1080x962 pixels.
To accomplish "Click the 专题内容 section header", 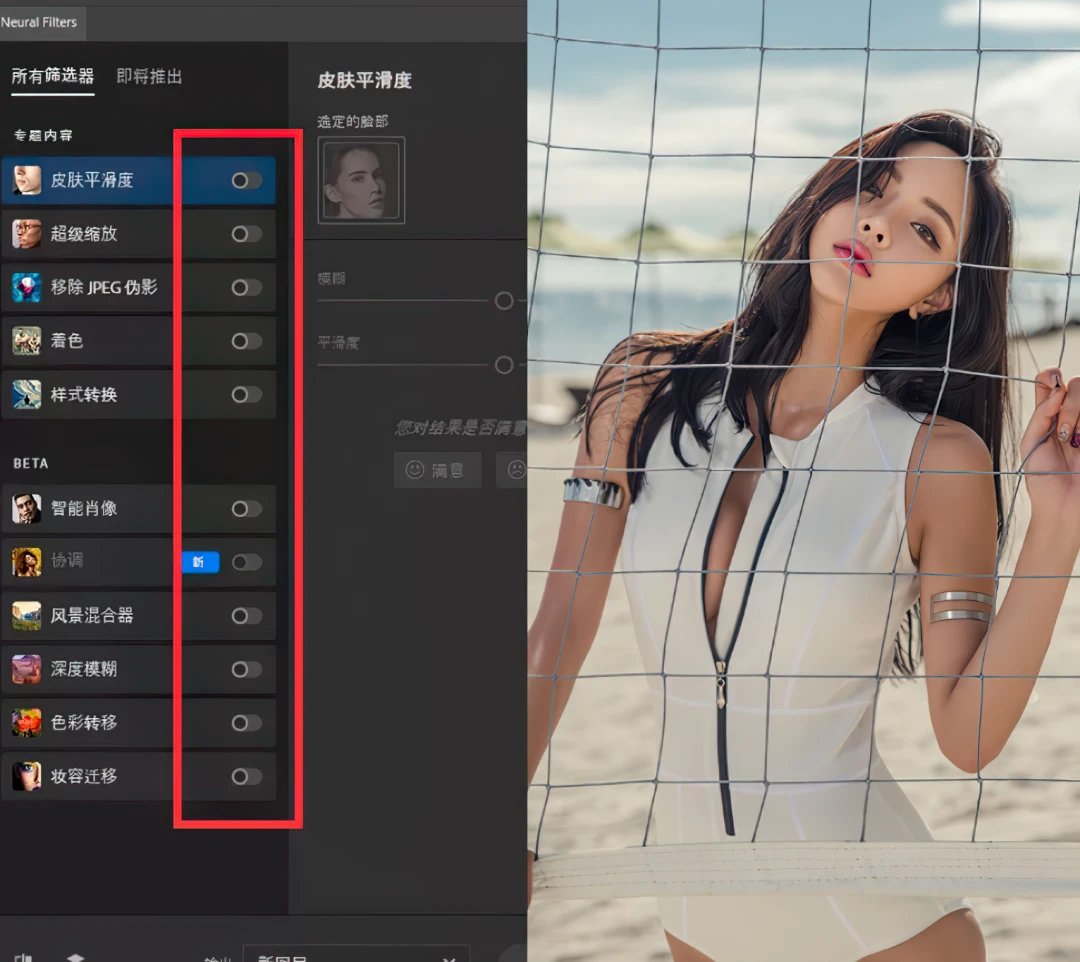I will pos(43,136).
